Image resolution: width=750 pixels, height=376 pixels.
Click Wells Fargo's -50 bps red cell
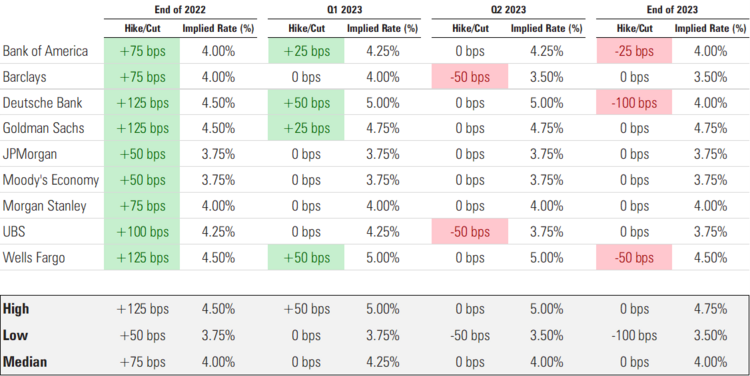click(634, 257)
